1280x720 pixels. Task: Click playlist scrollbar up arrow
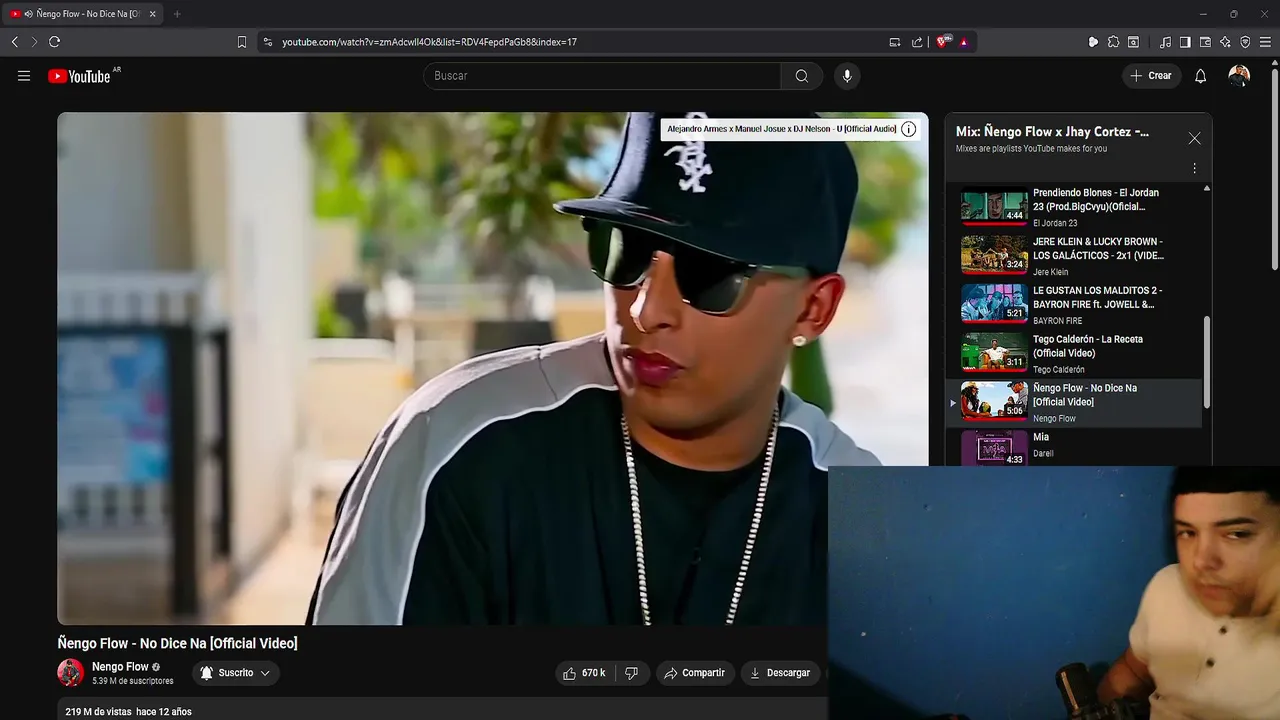coord(1207,188)
